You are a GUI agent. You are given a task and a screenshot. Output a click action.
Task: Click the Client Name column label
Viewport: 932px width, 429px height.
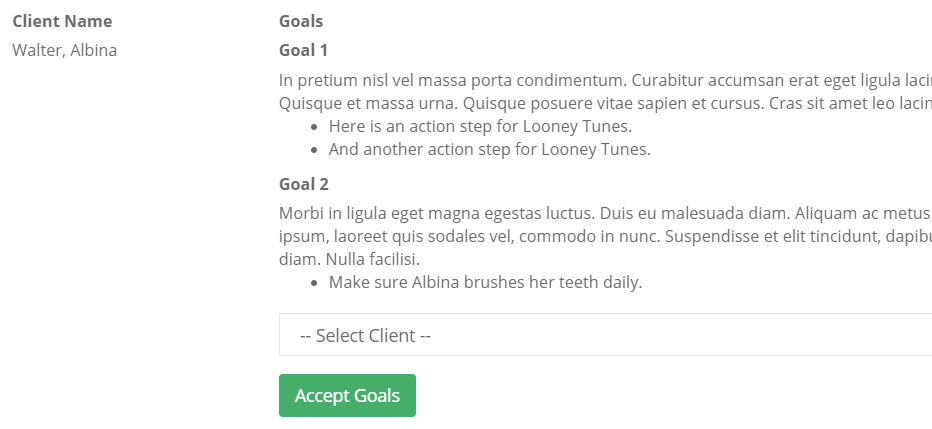point(62,21)
